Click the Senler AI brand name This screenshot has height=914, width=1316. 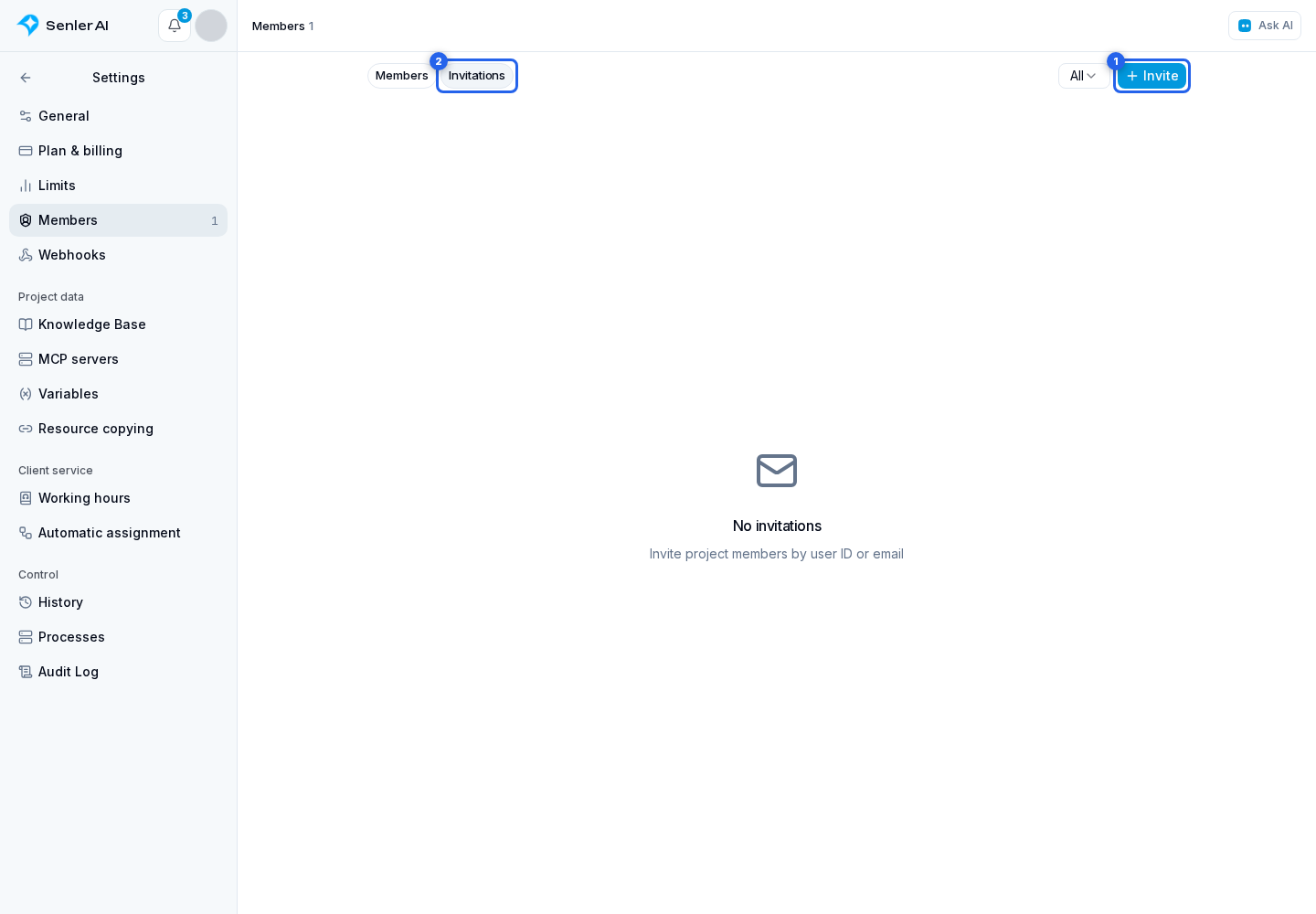pyautogui.click(x=77, y=26)
